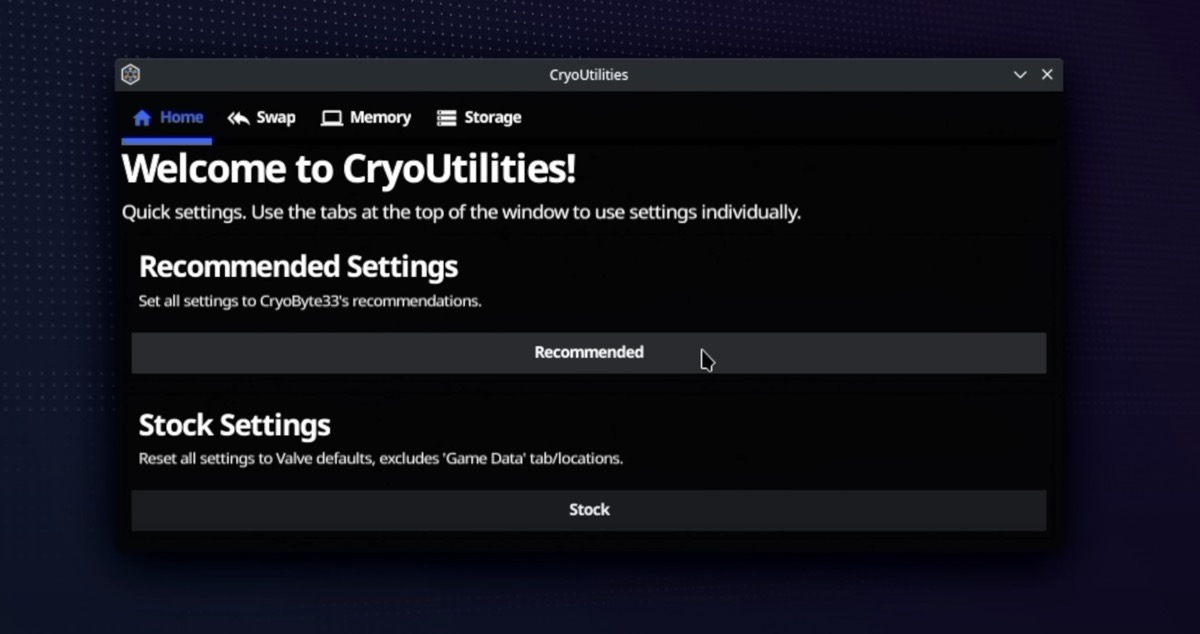
Task: Reset settings to Valve defaults via Stock
Action: click(x=589, y=509)
